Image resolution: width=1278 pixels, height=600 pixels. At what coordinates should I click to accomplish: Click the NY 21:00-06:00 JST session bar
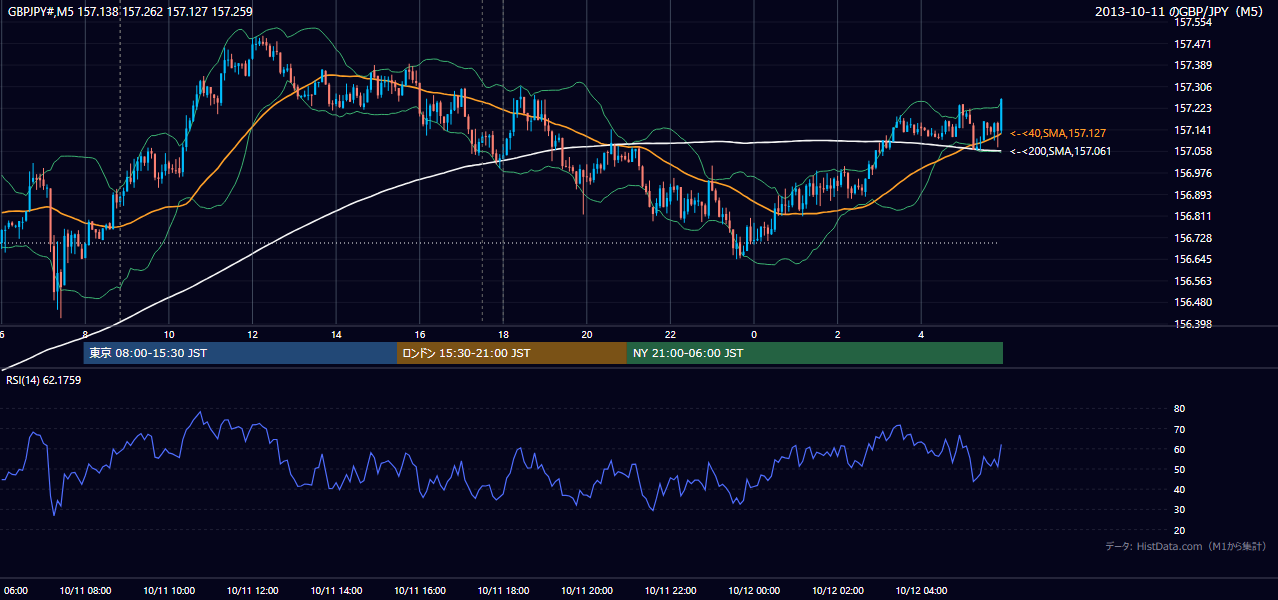(814, 353)
